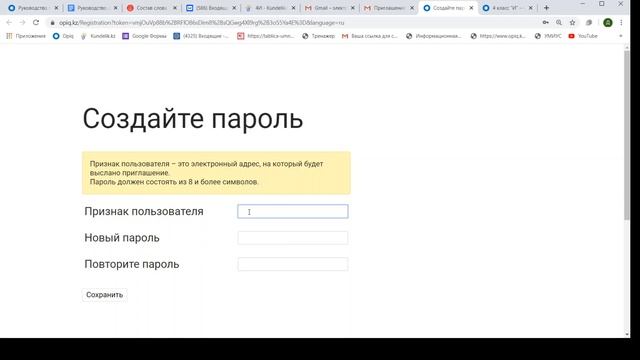Minimize the browser window

[583, 4]
